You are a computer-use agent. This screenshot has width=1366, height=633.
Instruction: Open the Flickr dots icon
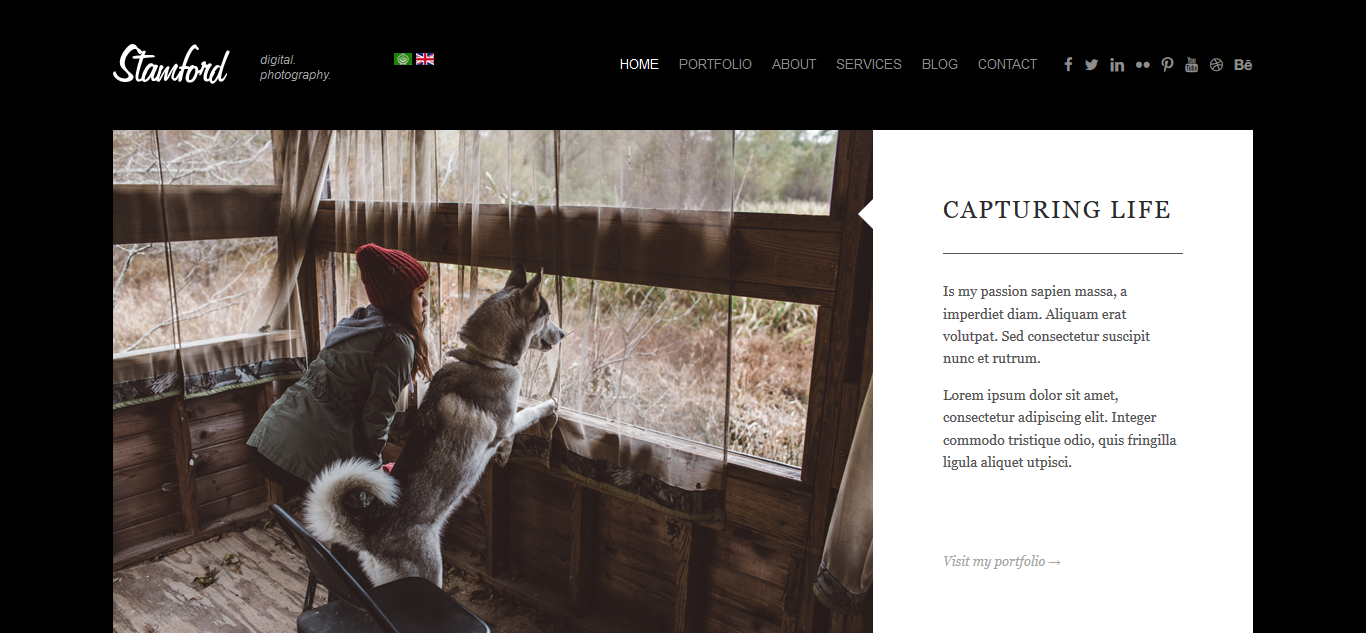point(1142,65)
